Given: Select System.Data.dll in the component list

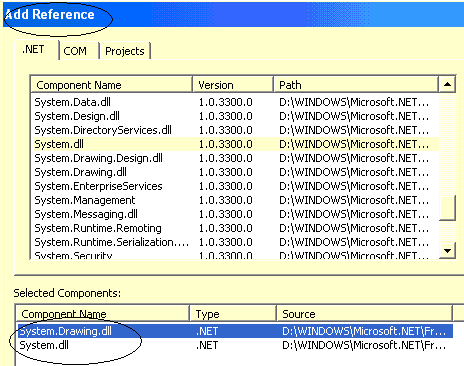Looking at the screenshot, I should [235, 102].
